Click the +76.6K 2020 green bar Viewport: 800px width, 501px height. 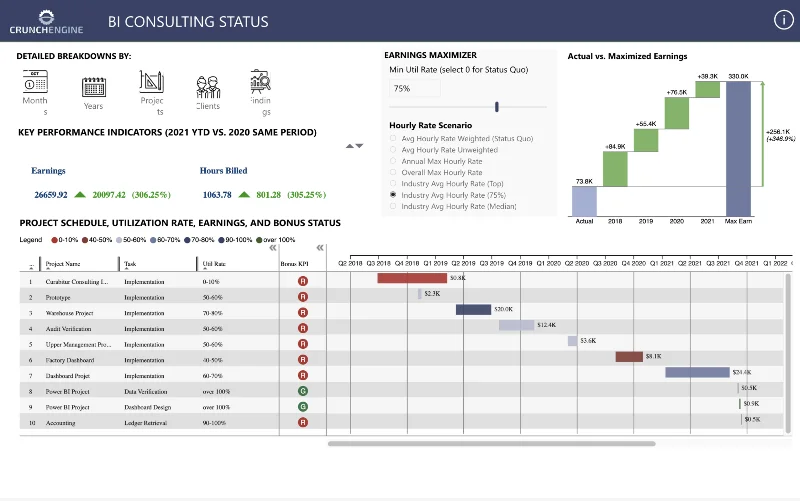coord(677,113)
